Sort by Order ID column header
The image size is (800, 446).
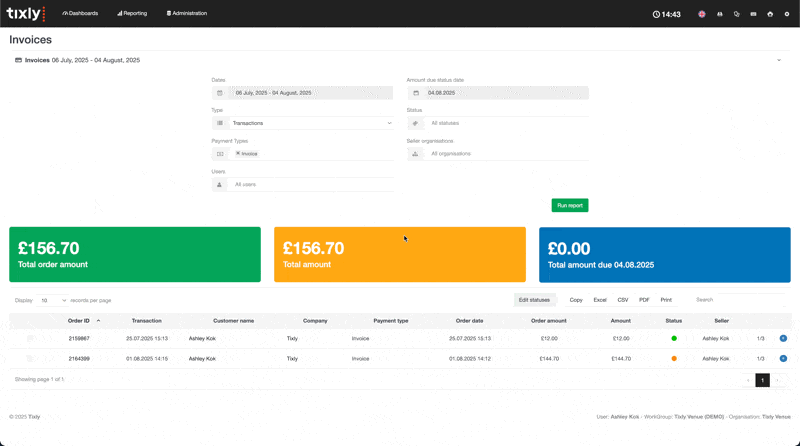(x=79, y=321)
